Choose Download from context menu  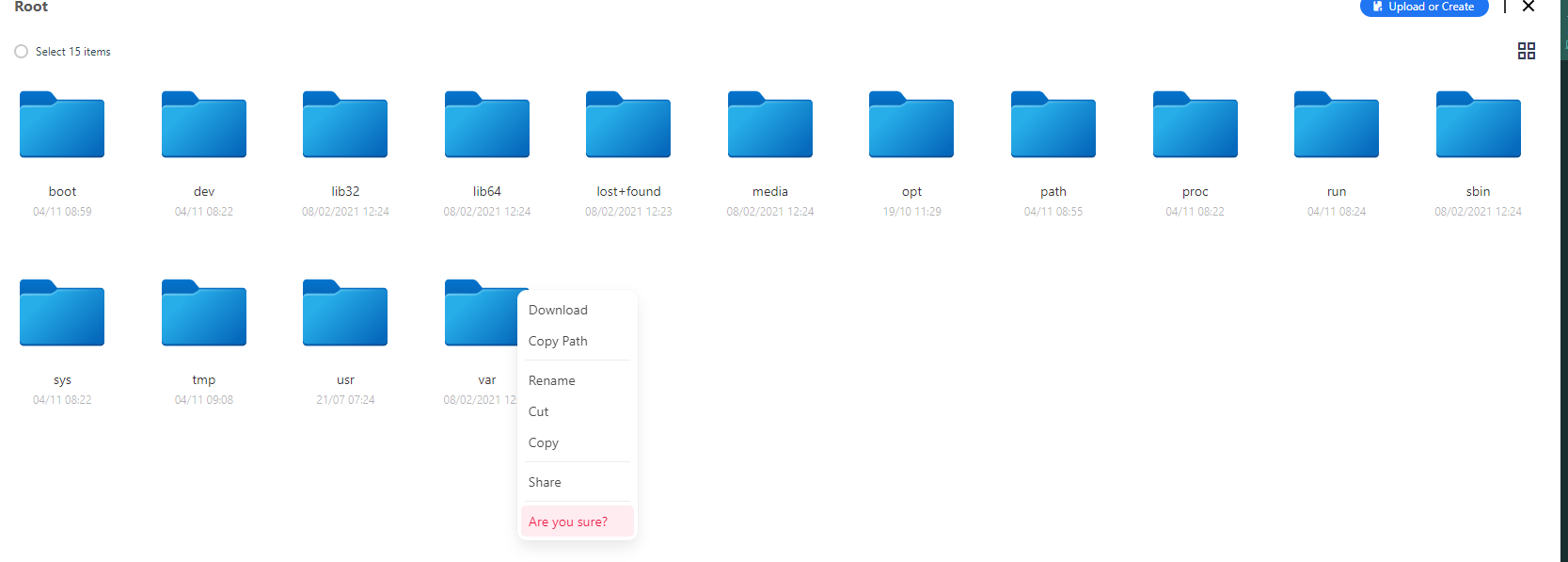coord(578,310)
